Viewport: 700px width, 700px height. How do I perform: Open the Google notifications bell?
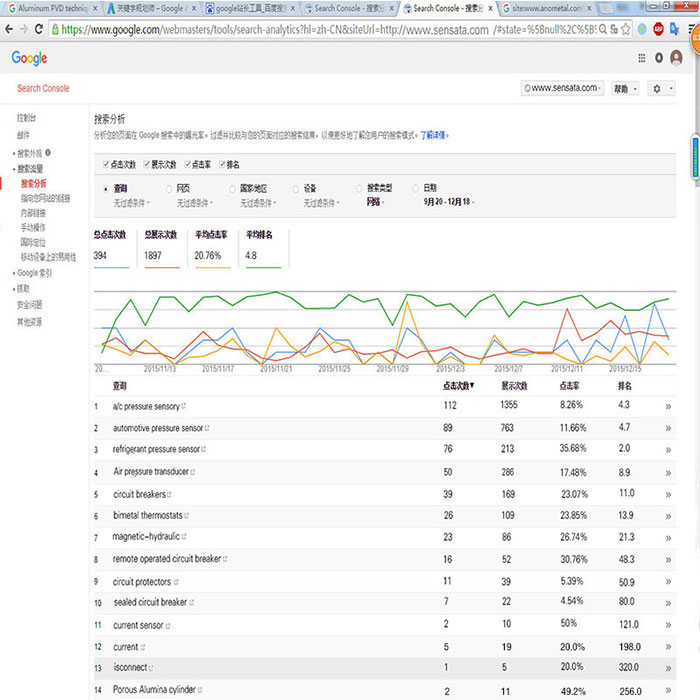[659, 58]
